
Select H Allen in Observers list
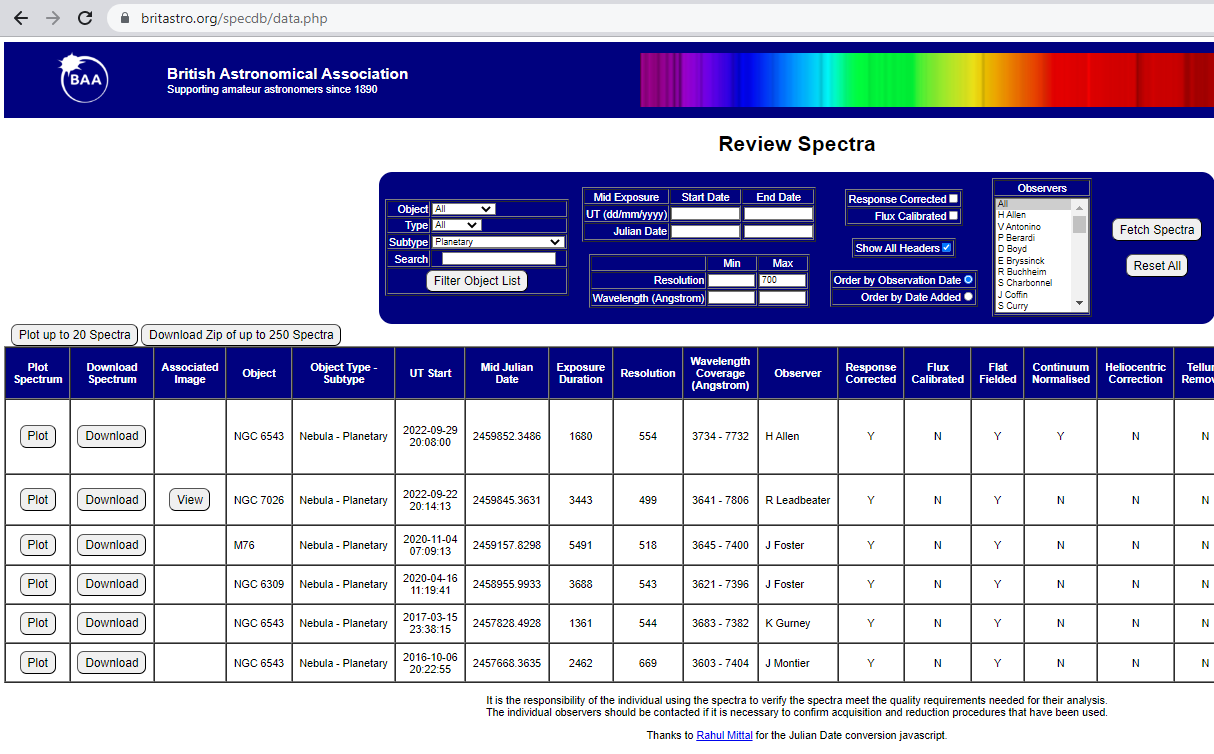(x=1012, y=215)
